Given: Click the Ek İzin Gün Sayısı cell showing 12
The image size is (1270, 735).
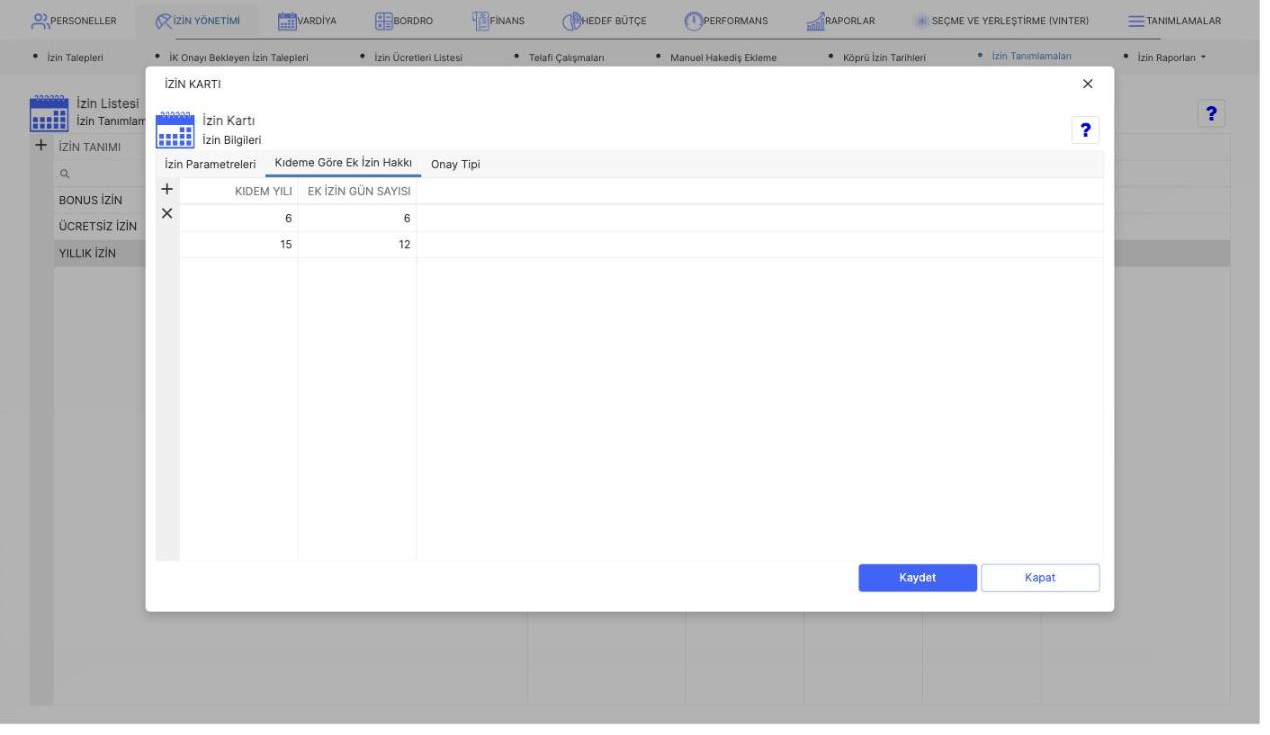Looking at the screenshot, I should point(358,244).
